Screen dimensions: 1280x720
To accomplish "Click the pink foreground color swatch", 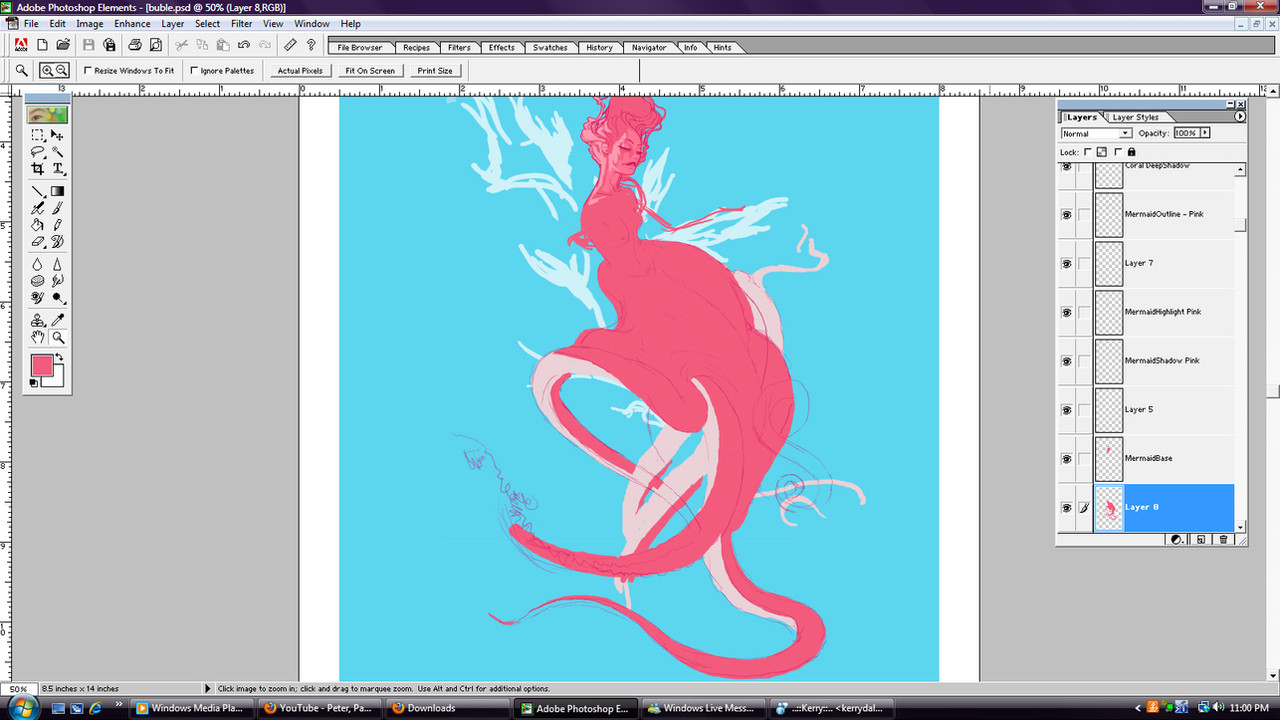I will tap(41, 365).
